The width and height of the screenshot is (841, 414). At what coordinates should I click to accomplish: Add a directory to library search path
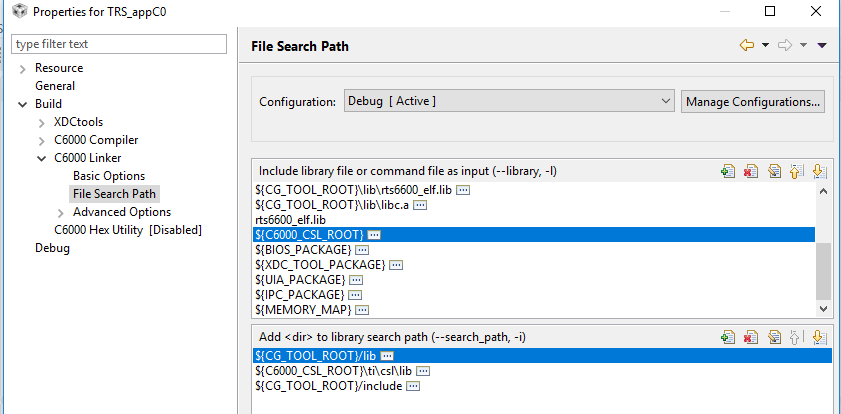click(x=728, y=337)
